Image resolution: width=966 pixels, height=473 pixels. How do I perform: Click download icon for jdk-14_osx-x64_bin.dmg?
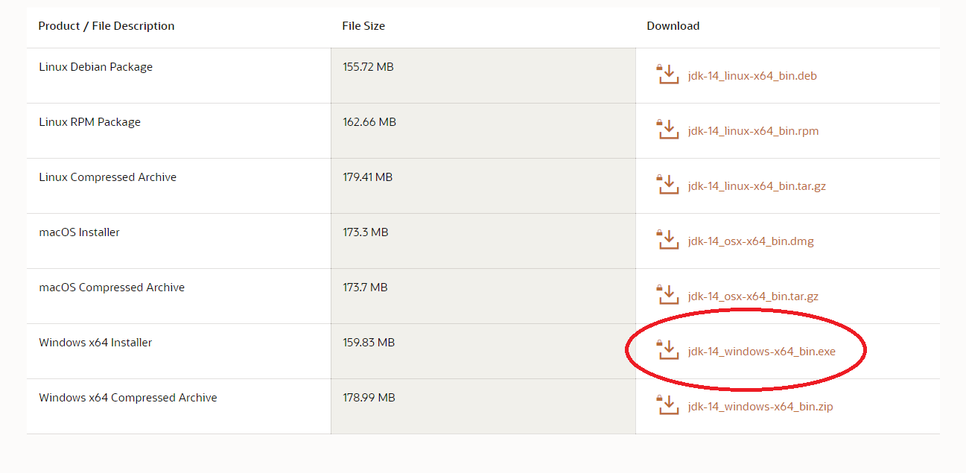click(668, 239)
